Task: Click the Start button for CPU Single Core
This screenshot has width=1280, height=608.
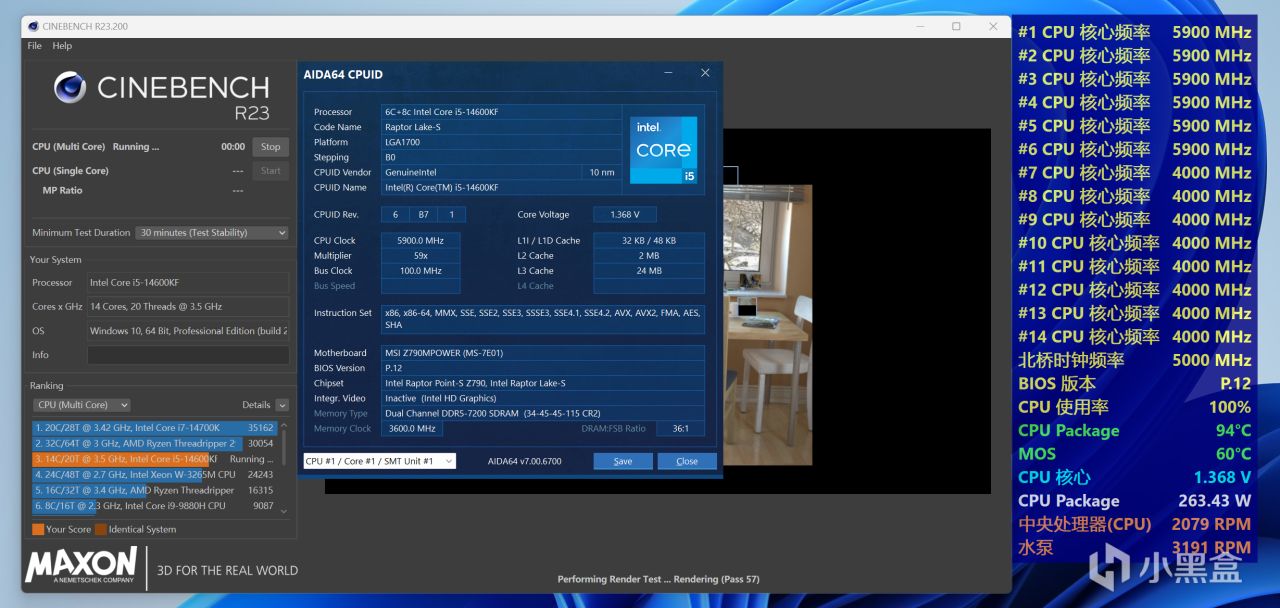Action: (x=271, y=171)
